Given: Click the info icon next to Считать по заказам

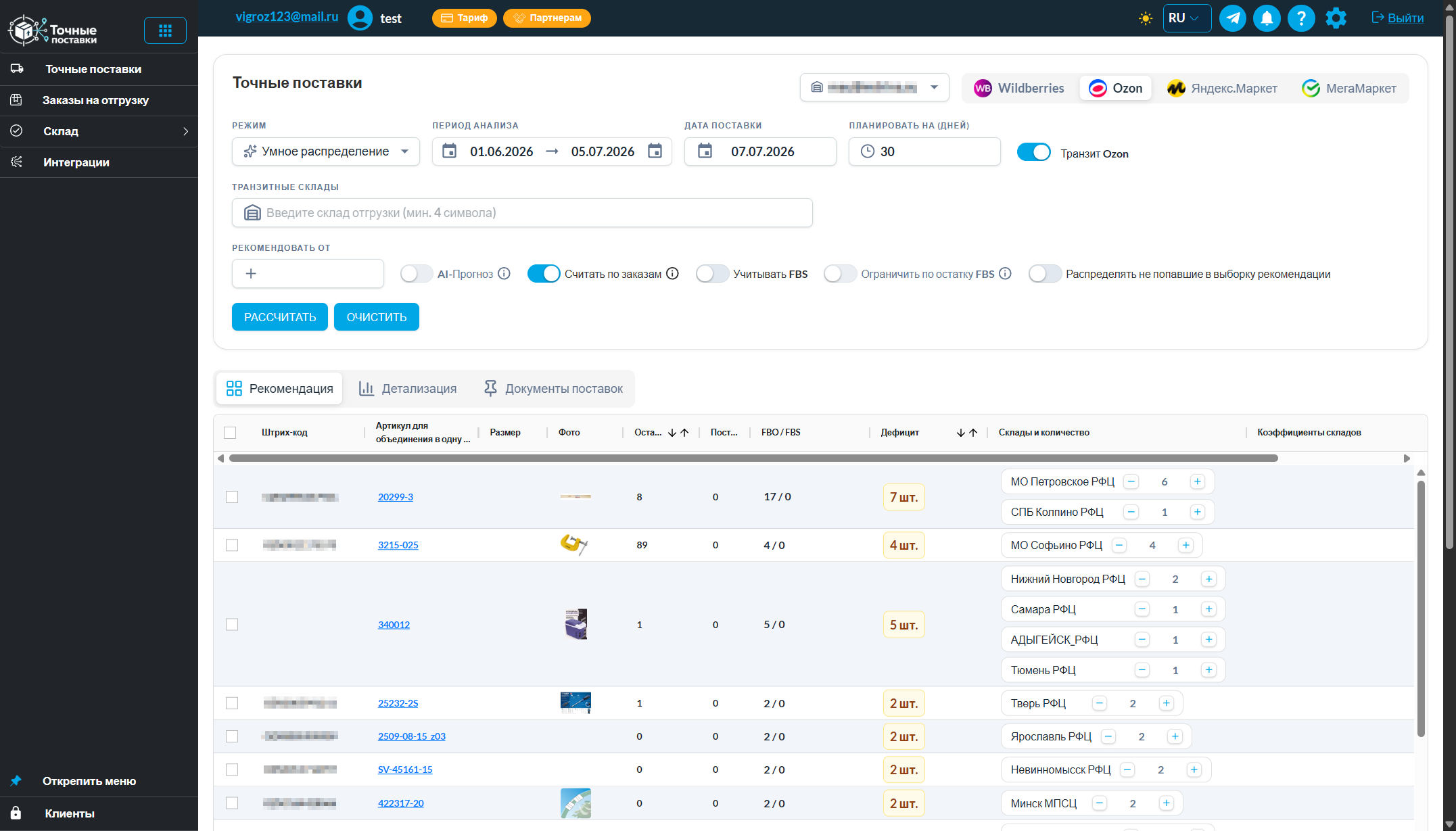Looking at the screenshot, I should coord(672,274).
